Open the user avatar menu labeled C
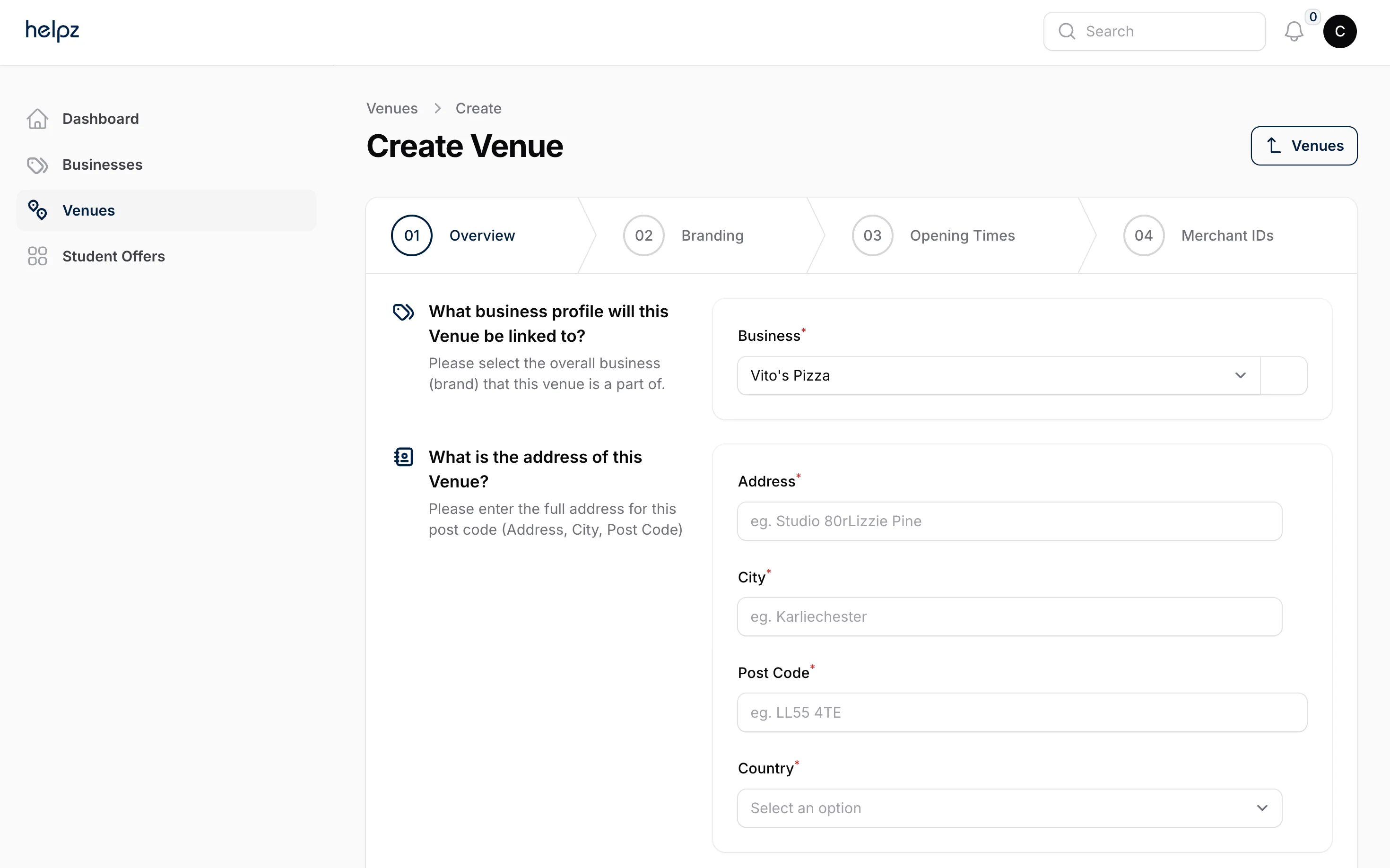The width and height of the screenshot is (1390, 868). pos(1339,32)
